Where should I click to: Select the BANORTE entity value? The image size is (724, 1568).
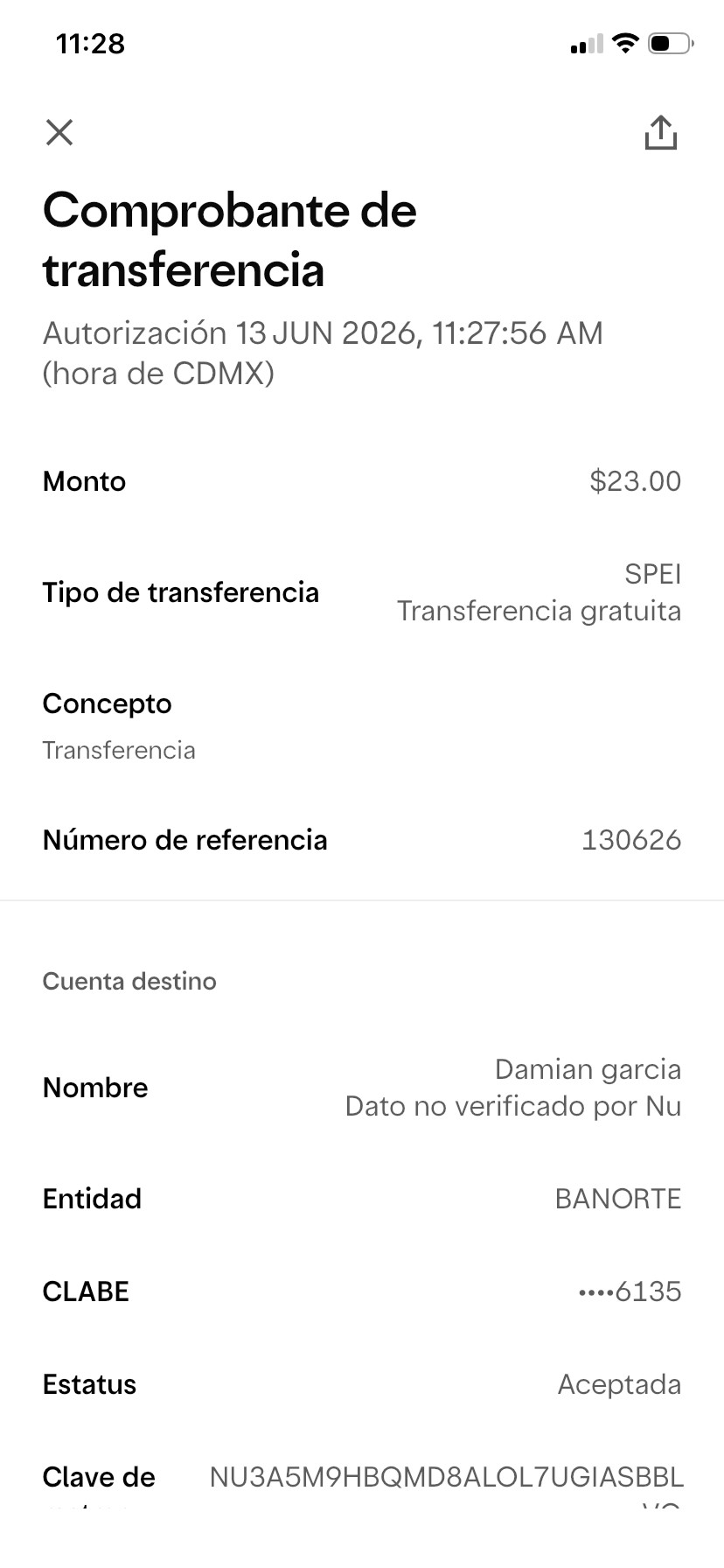coord(618,1199)
